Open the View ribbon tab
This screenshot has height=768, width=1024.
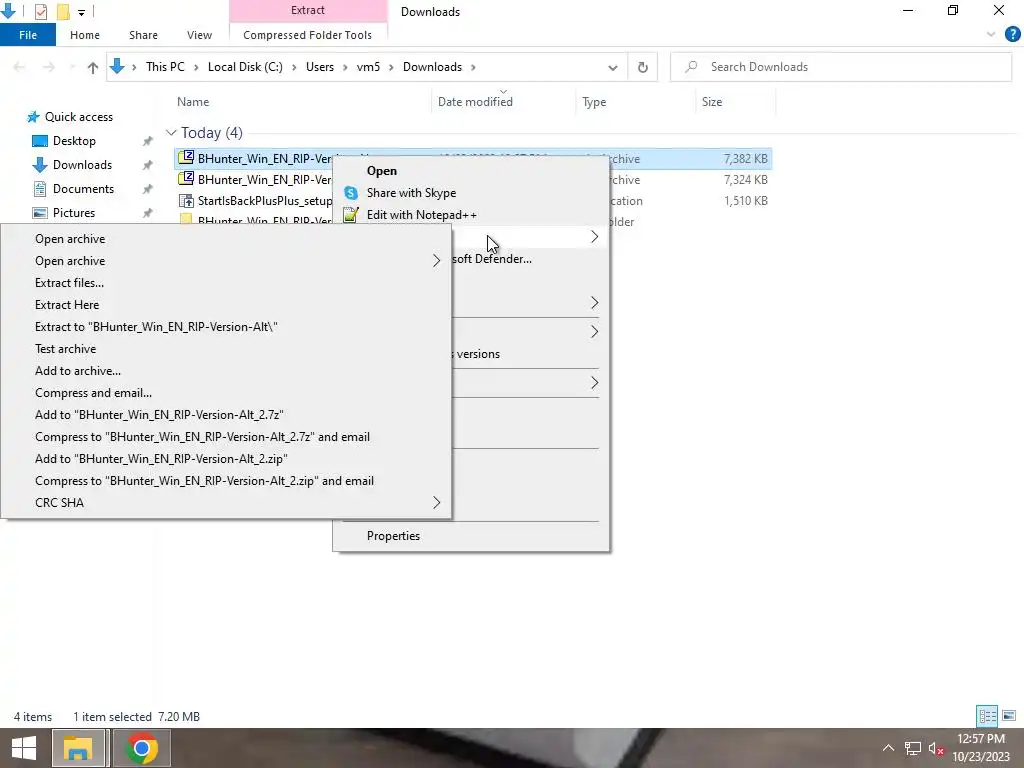199,35
